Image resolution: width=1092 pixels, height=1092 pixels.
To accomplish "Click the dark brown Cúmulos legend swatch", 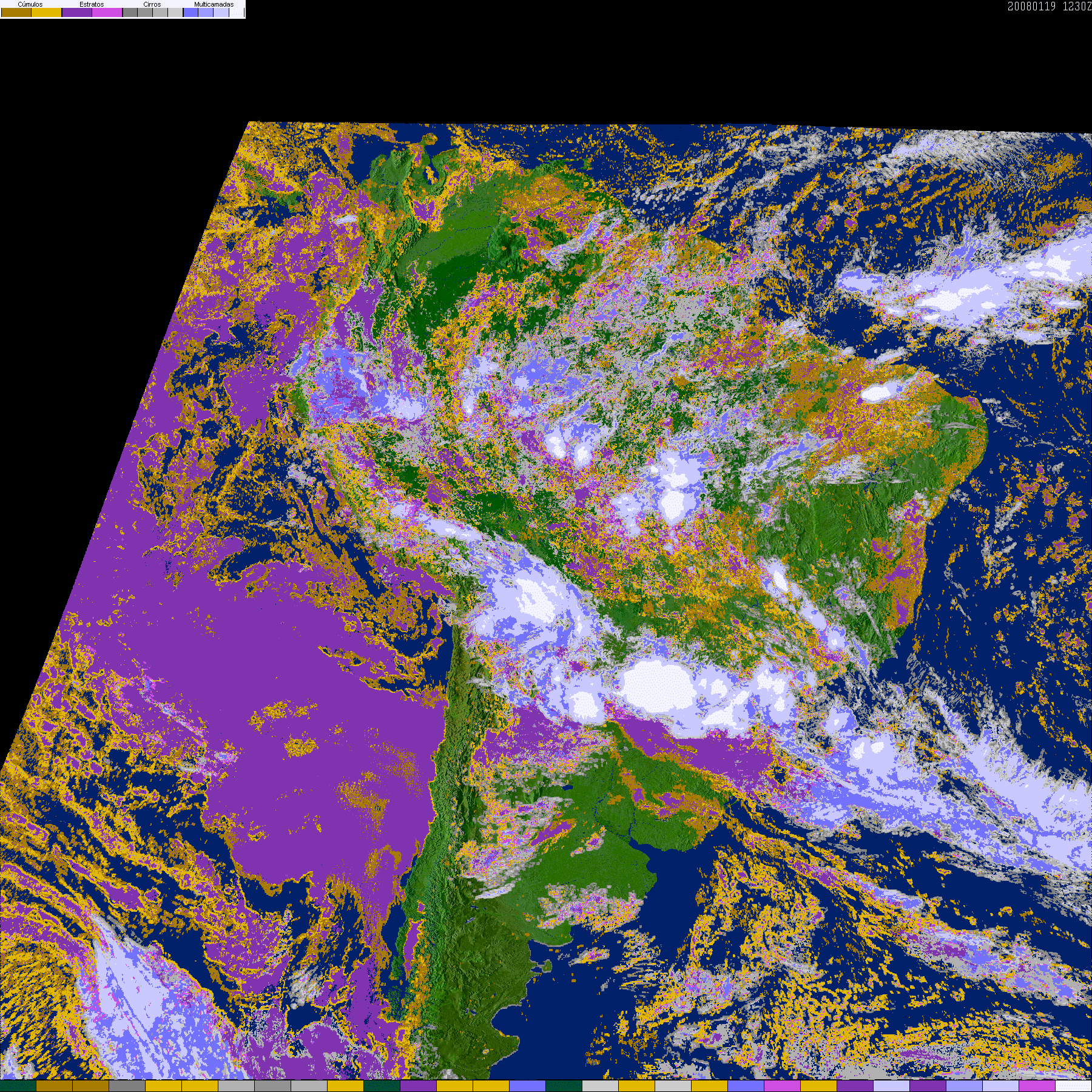I will click(x=16, y=12).
